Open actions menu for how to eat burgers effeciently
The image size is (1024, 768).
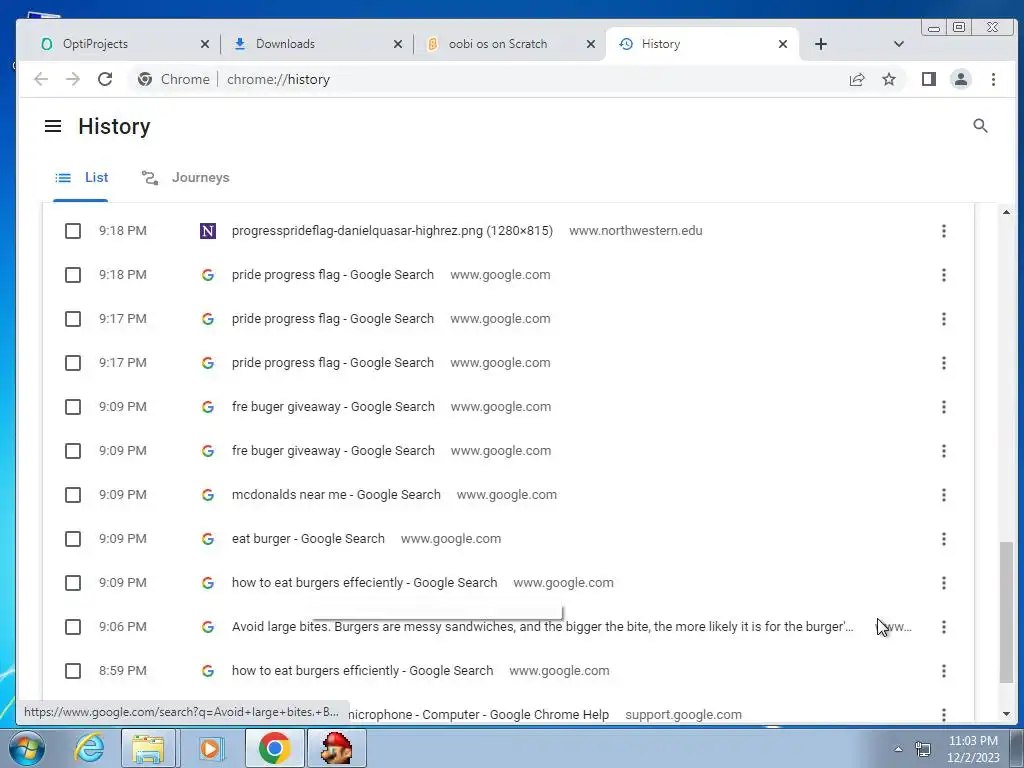tap(944, 583)
